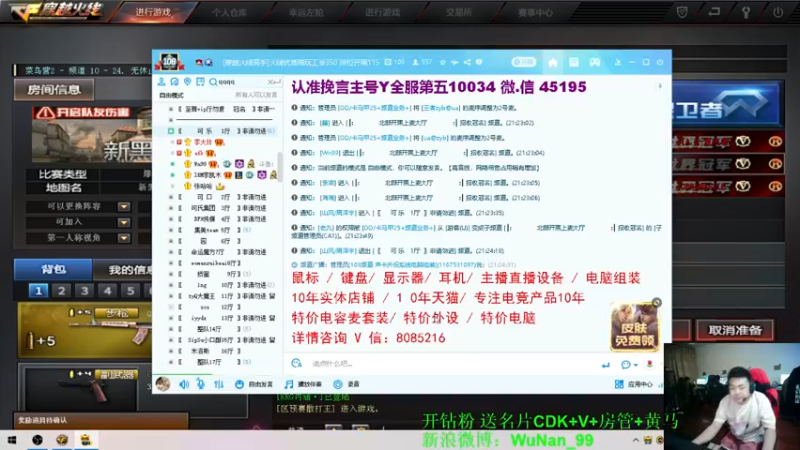This screenshot has width=800, height=450.
Task: Open 个人仓库 tab in game top menu
Action: tap(230, 12)
